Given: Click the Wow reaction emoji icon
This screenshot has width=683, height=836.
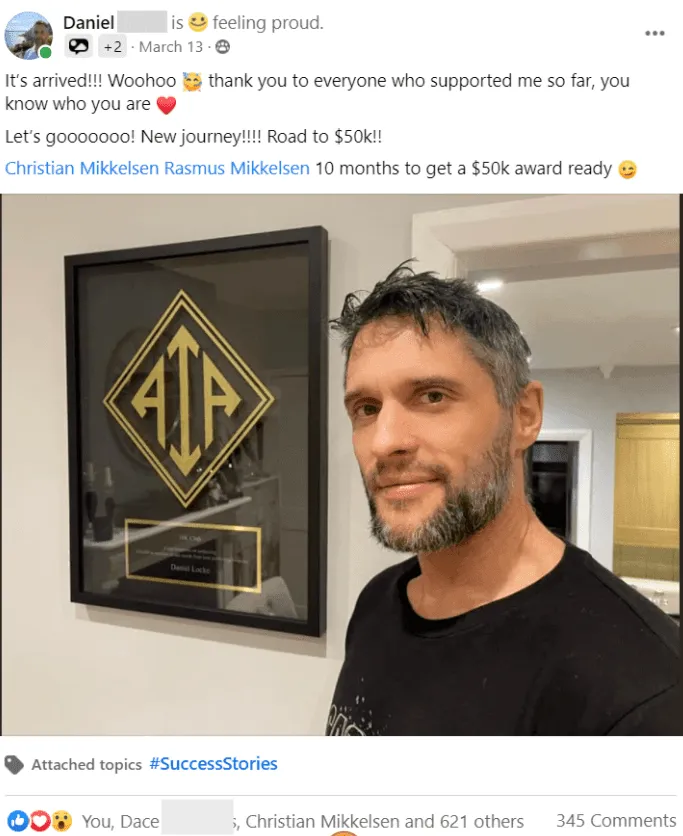Looking at the screenshot, I should pos(61,821).
